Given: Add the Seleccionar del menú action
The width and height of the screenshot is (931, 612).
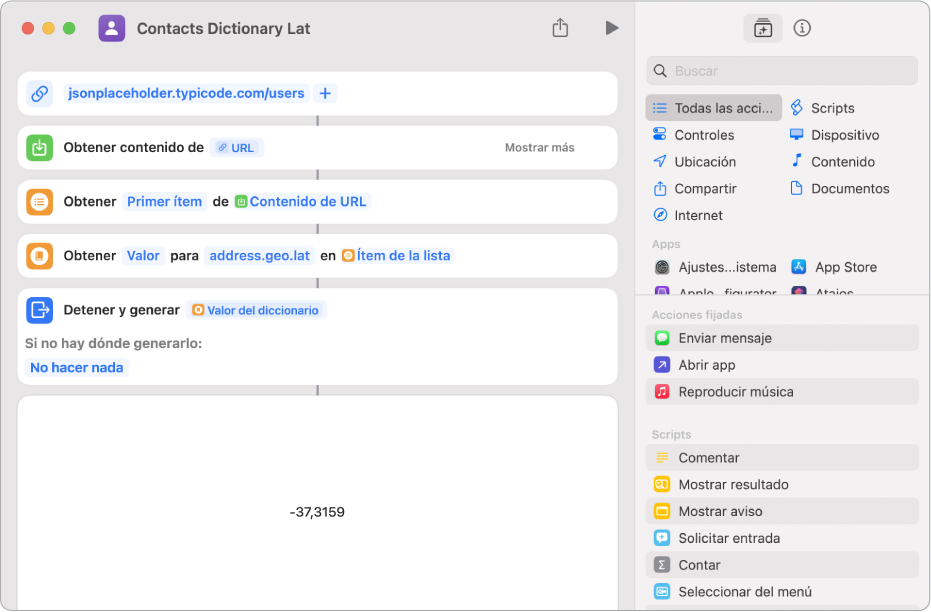Looking at the screenshot, I should point(782,592).
